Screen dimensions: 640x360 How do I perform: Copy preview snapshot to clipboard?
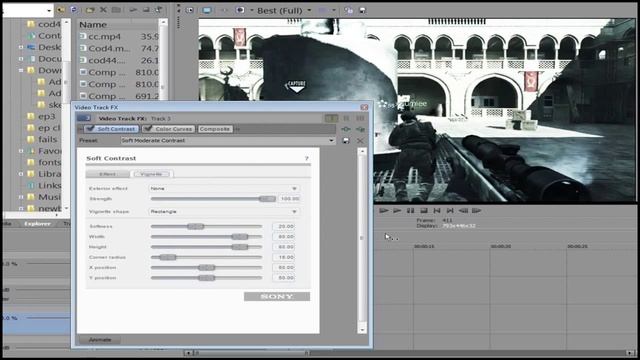click(x=348, y=10)
